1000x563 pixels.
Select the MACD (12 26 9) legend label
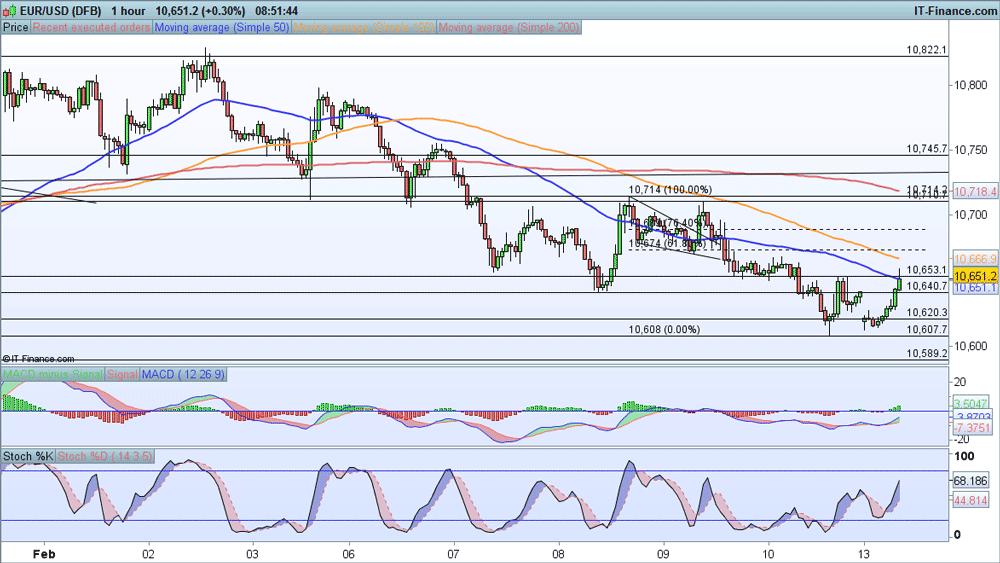click(183, 374)
